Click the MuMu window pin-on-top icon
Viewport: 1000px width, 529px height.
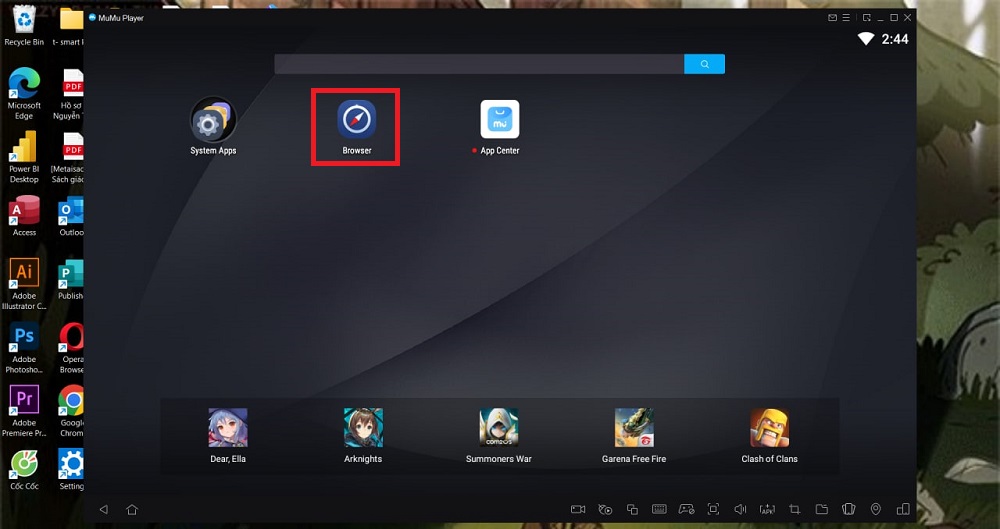click(867, 18)
